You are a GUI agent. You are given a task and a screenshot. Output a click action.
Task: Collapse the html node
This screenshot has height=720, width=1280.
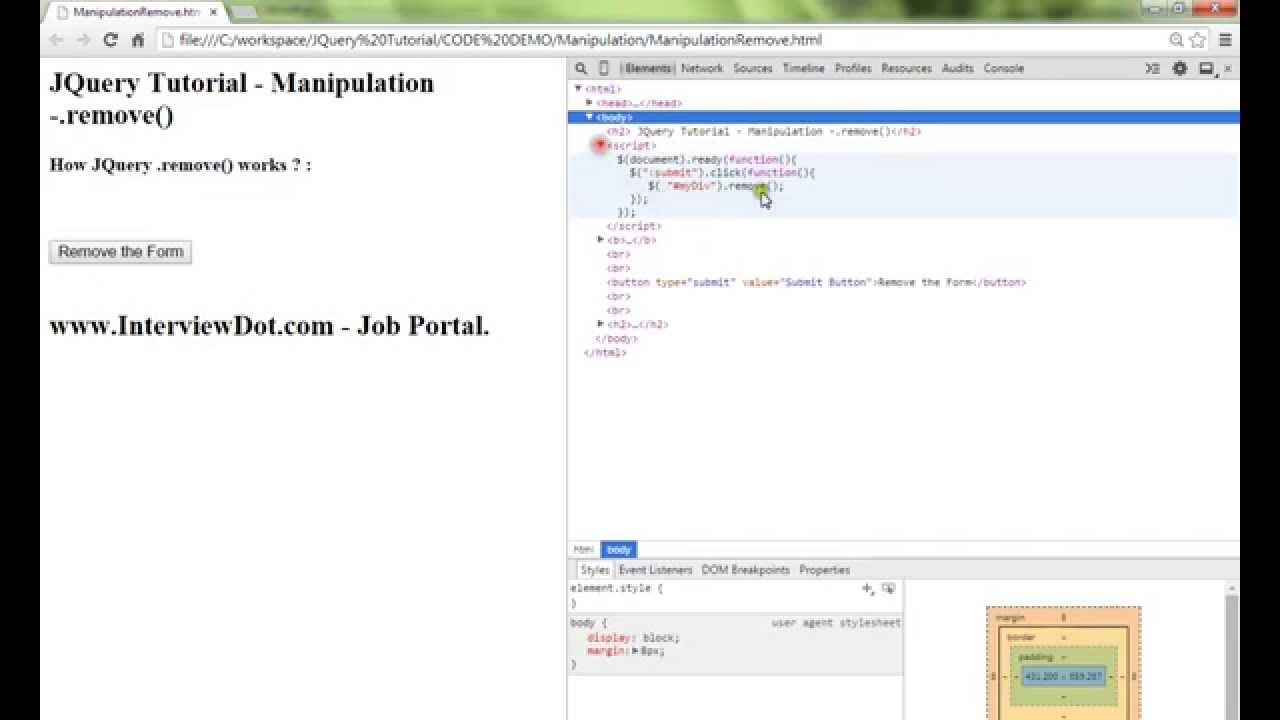(578, 89)
